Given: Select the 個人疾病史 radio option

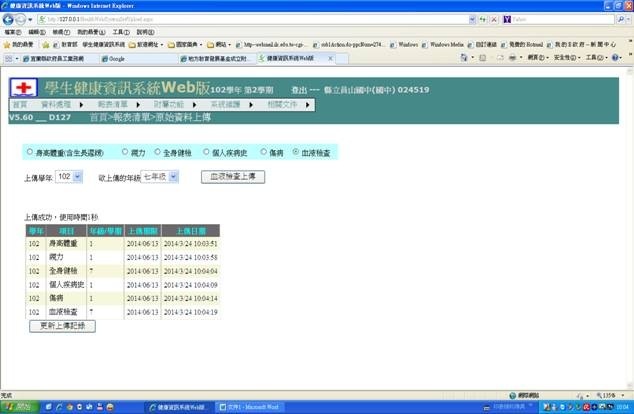Looking at the screenshot, I should tap(207, 153).
